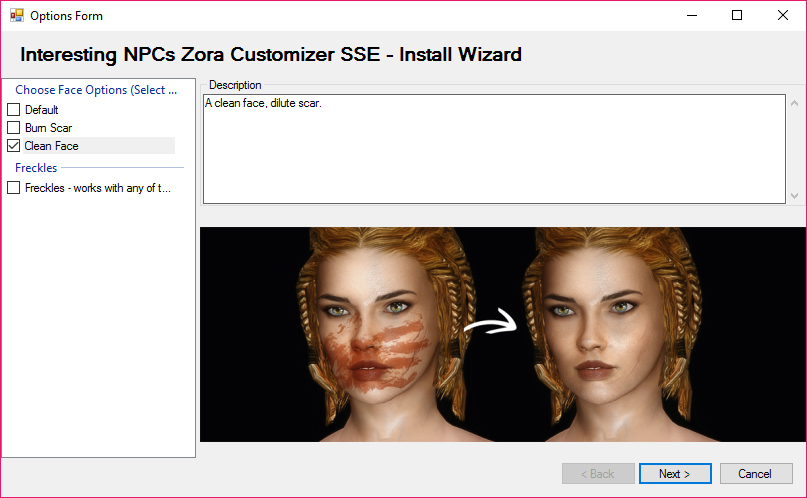Click the description scrollbar up arrow

(x=794, y=103)
